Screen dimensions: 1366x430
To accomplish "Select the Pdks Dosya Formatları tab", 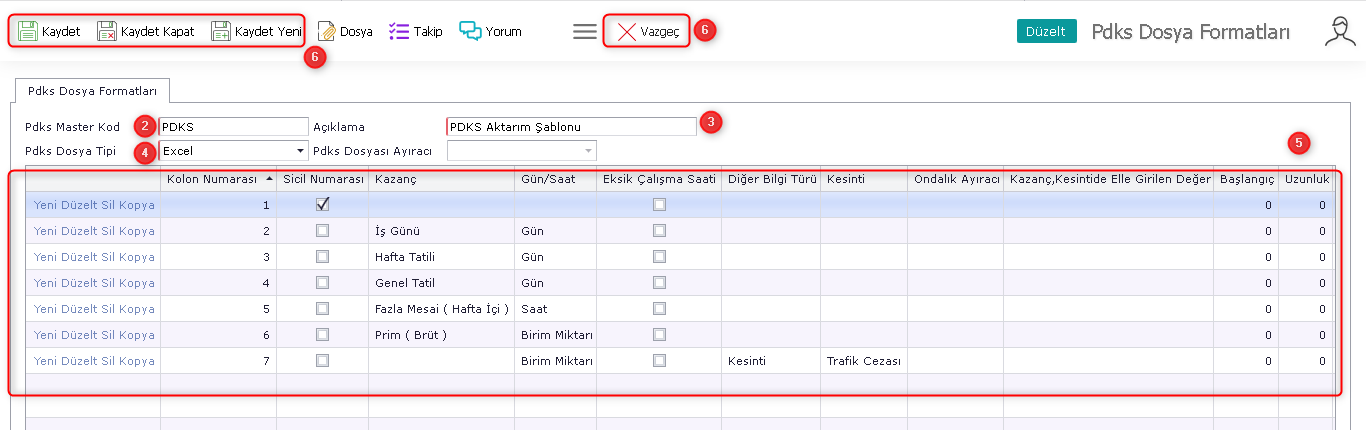I will [93, 91].
